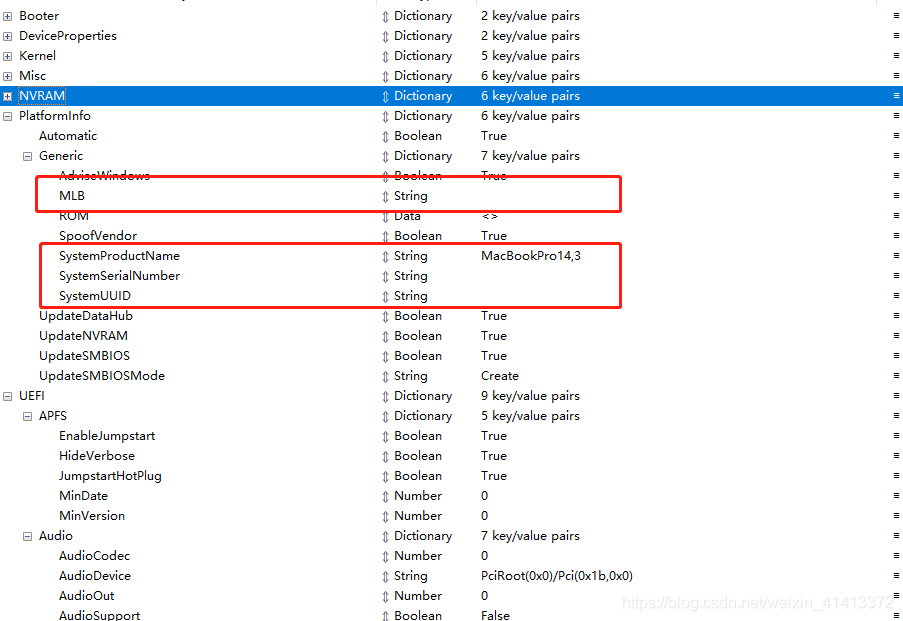
Task: Click empty SystemUUID value field
Action: (550, 296)
